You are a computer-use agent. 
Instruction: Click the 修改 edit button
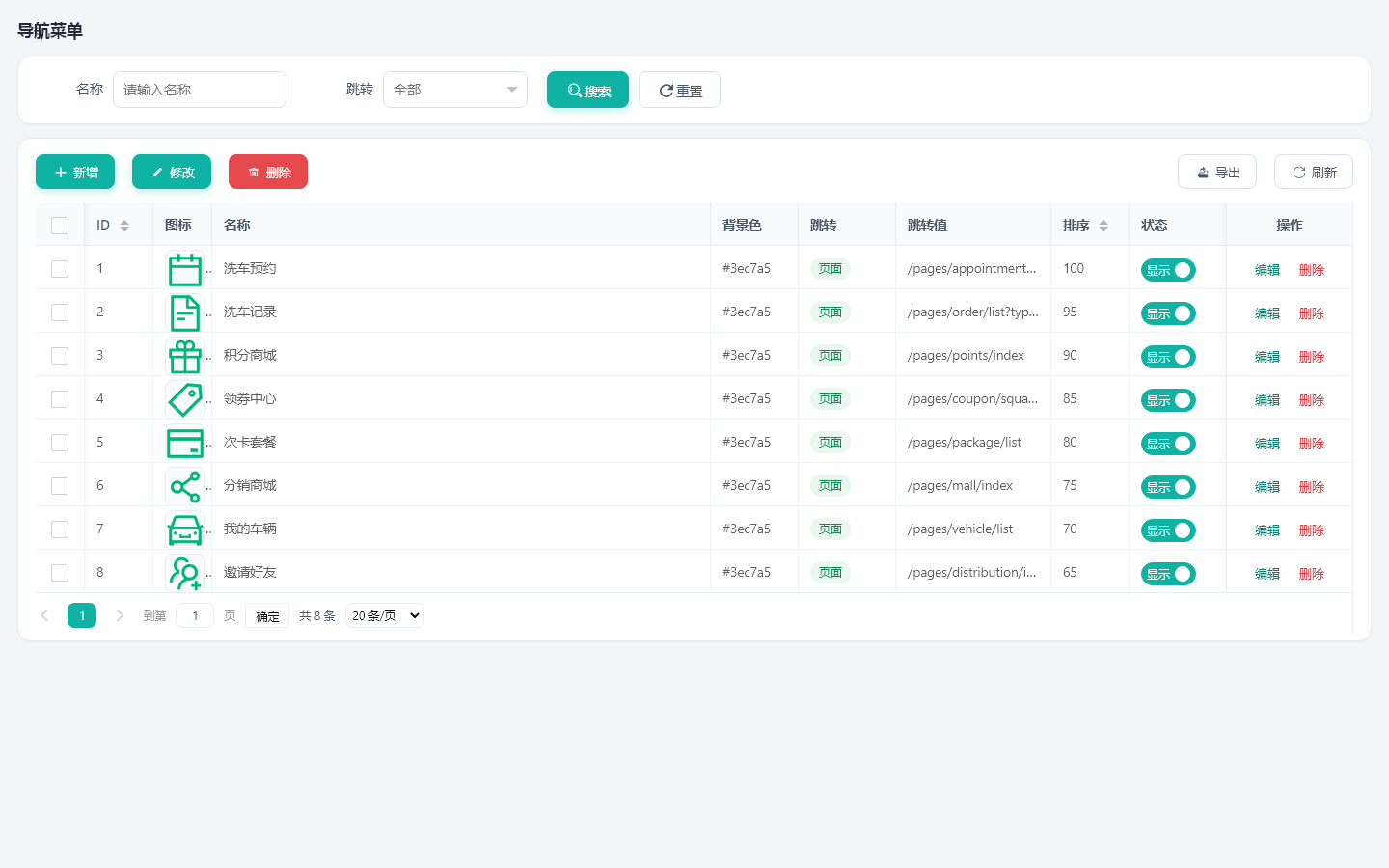pos(172,172)
